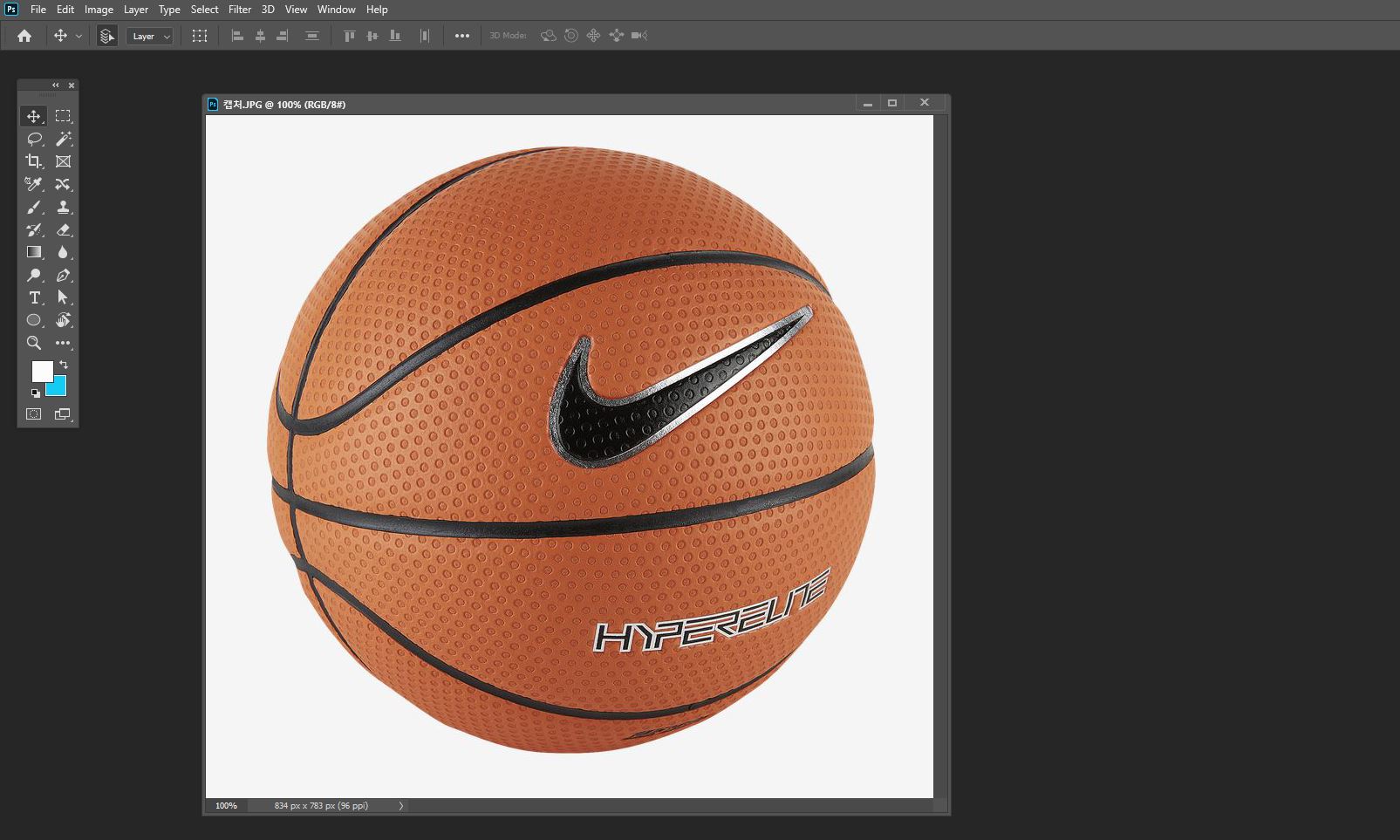1400x840 pixels.
Task: Select the Path Selection tool
Action: point(63,297)
